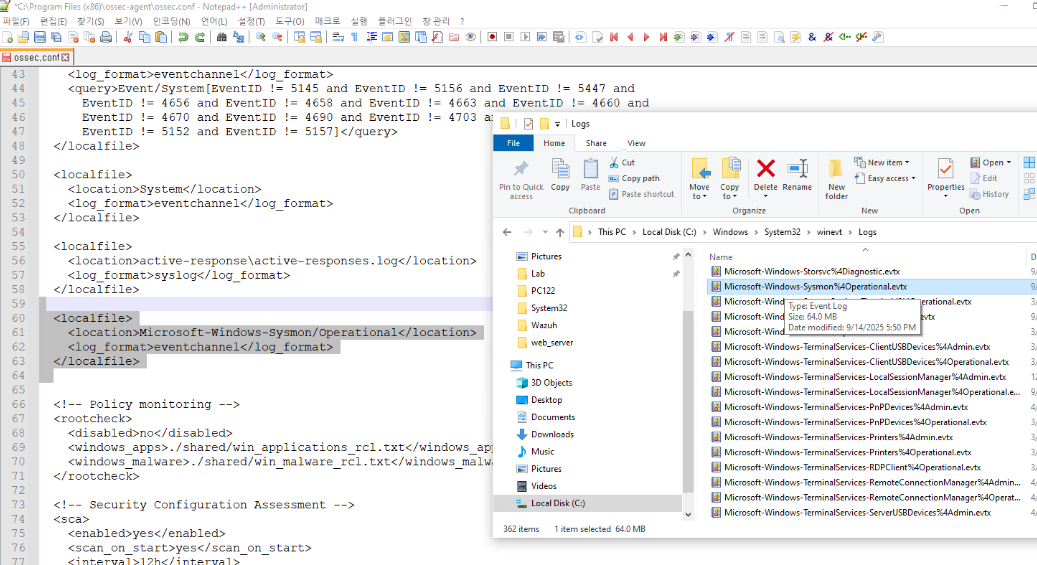This screenshot has height=565, width=1037.
Task: Open the Document Map icon in Notepad++
Action: click(x=404, y=37)
